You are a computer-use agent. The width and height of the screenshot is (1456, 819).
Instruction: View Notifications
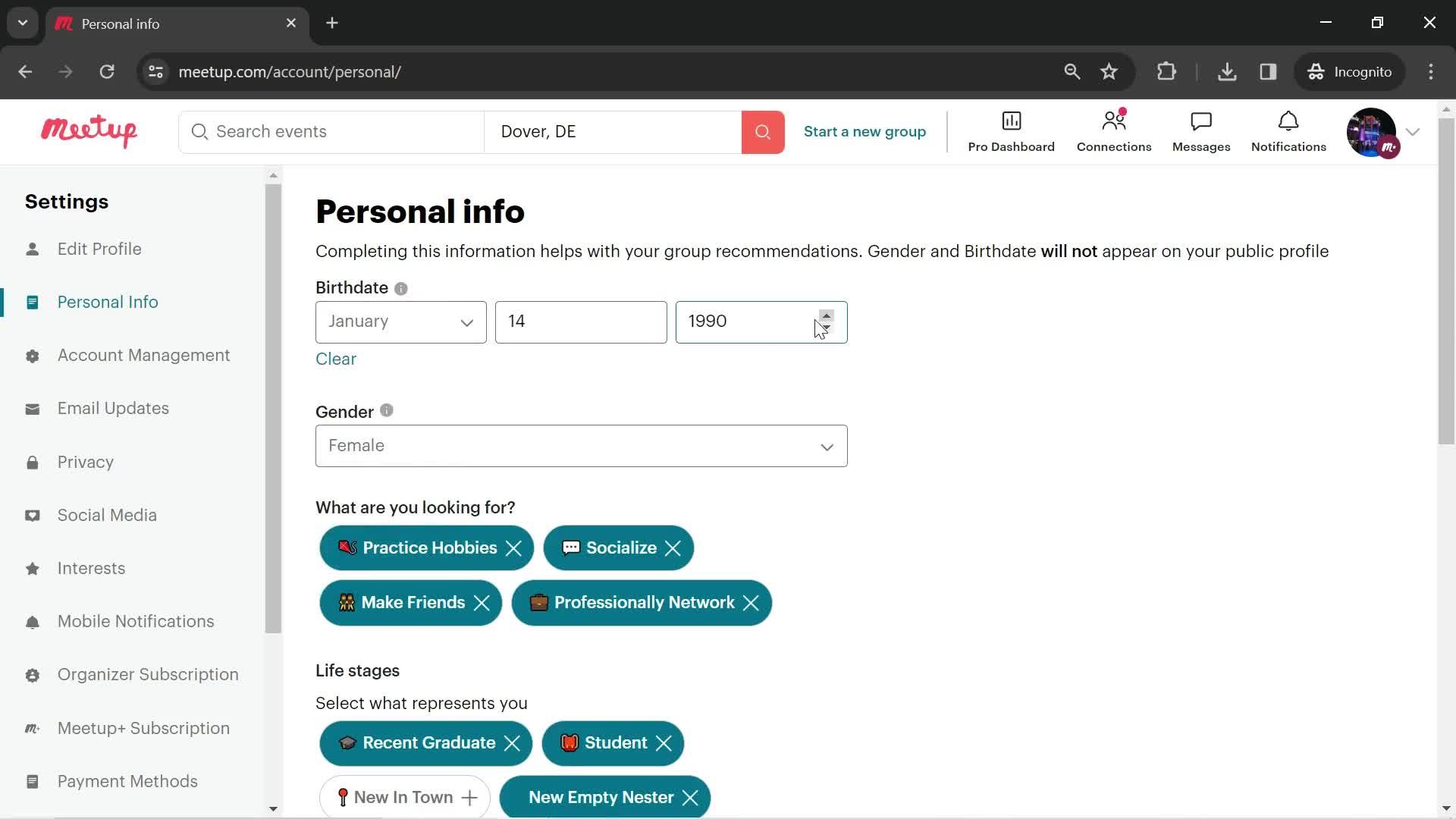[1288, 131]
